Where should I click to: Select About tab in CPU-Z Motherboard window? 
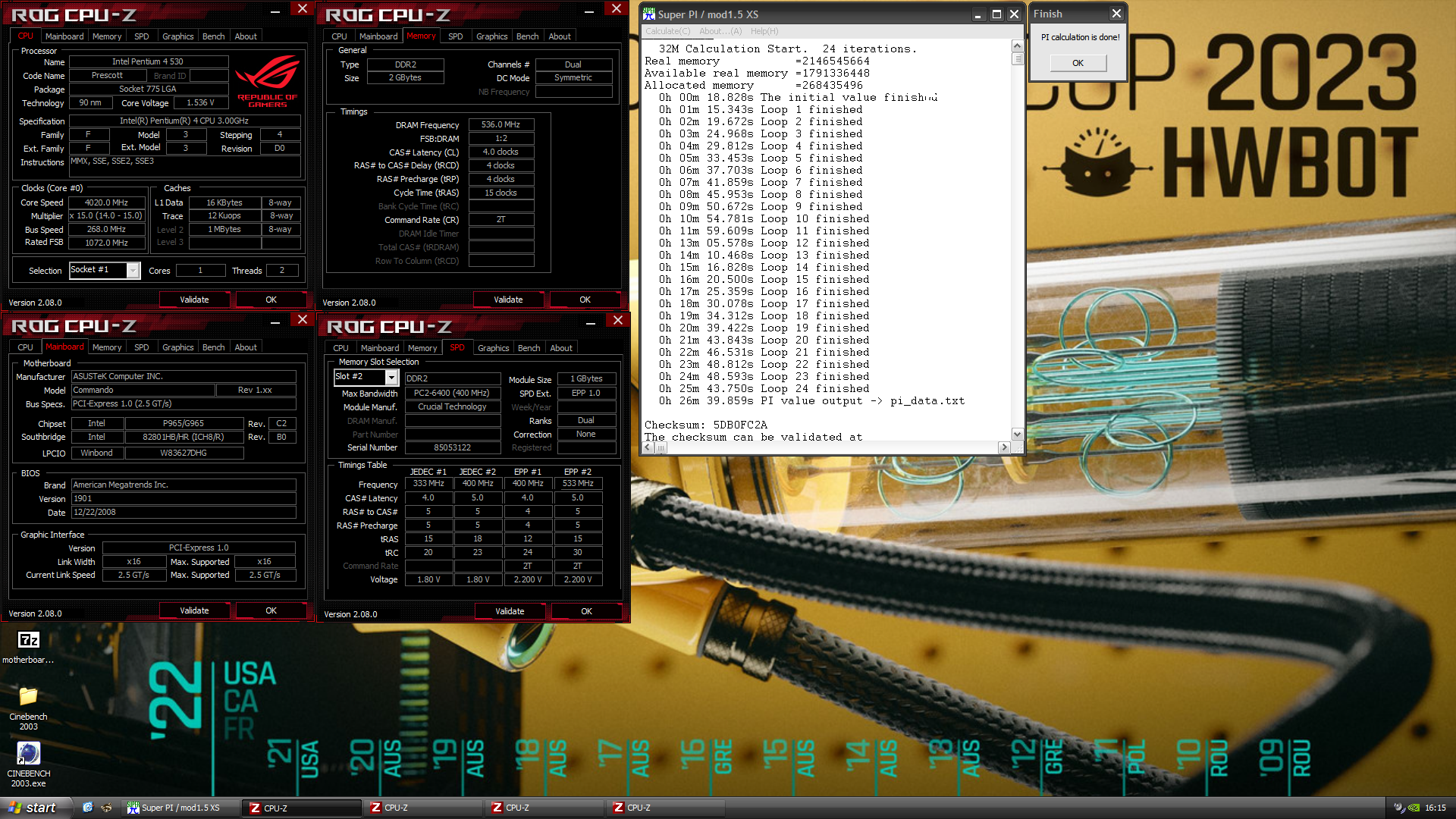point(246,347)
